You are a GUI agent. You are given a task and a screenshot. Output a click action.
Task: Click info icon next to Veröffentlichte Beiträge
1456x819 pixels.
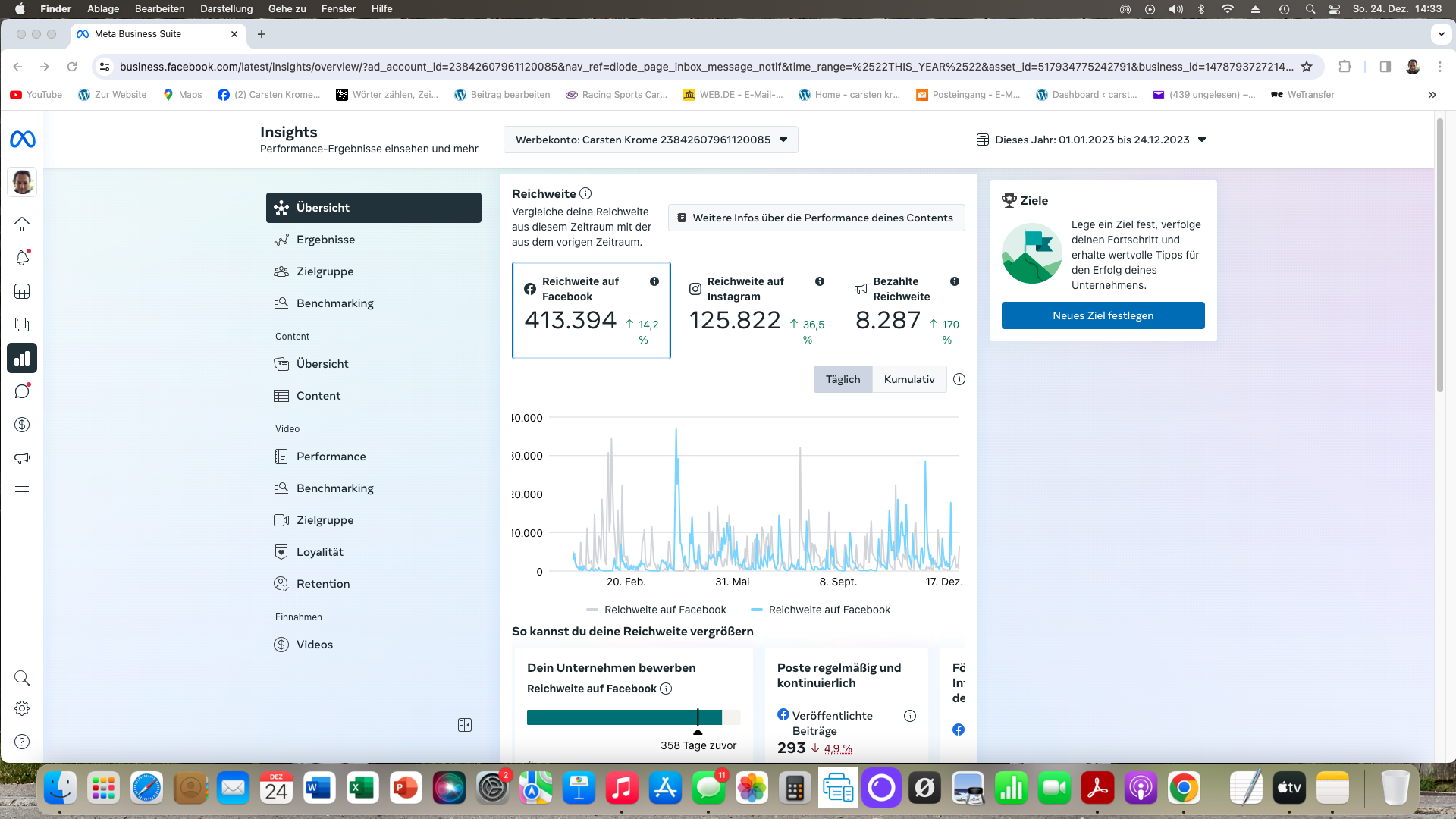(x=910, y=716)
